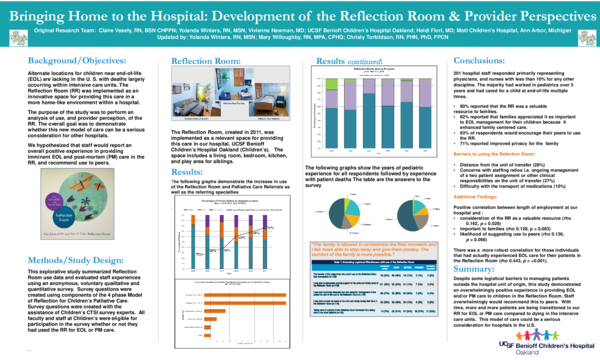The width and height of the screenshot is (600, 360).
Task: Click the purple circle in the butterfly artwork
Action: (x=54, y=202)
